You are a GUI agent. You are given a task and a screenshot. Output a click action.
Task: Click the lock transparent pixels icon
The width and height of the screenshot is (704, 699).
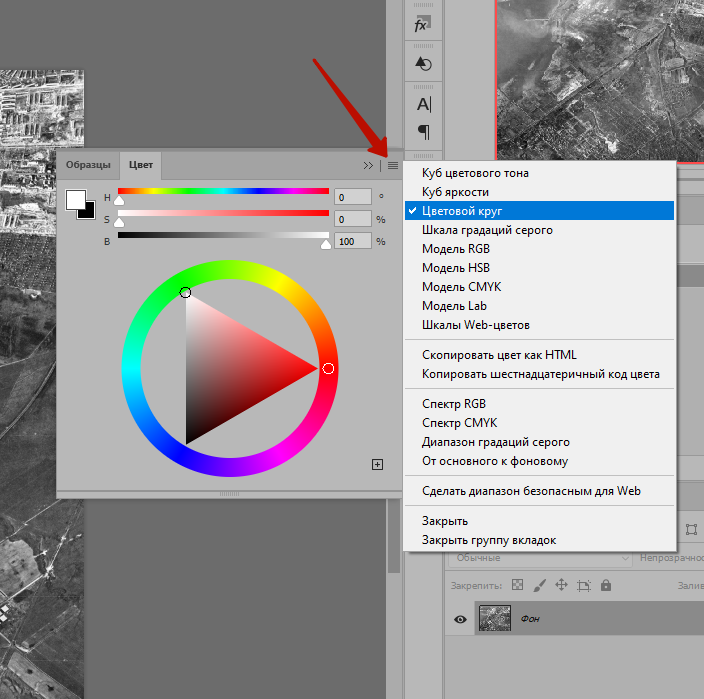tap(517, 586)
